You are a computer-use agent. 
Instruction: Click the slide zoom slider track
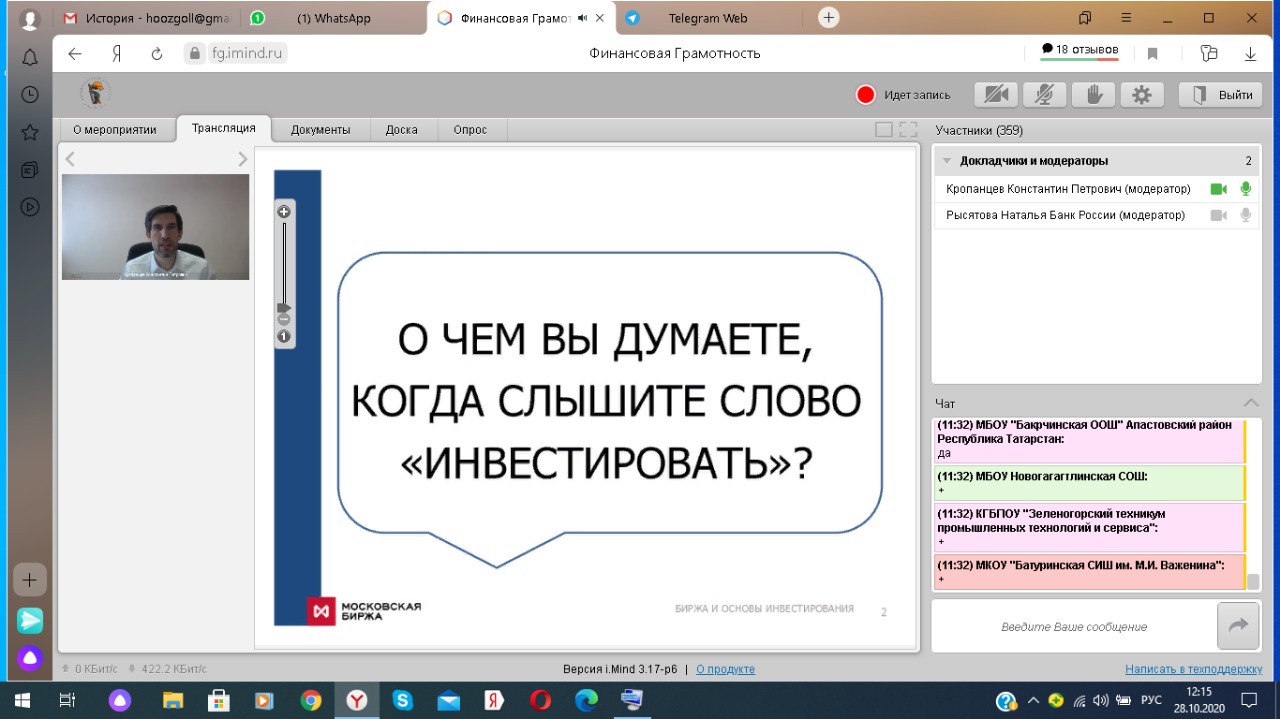[284, 260]
